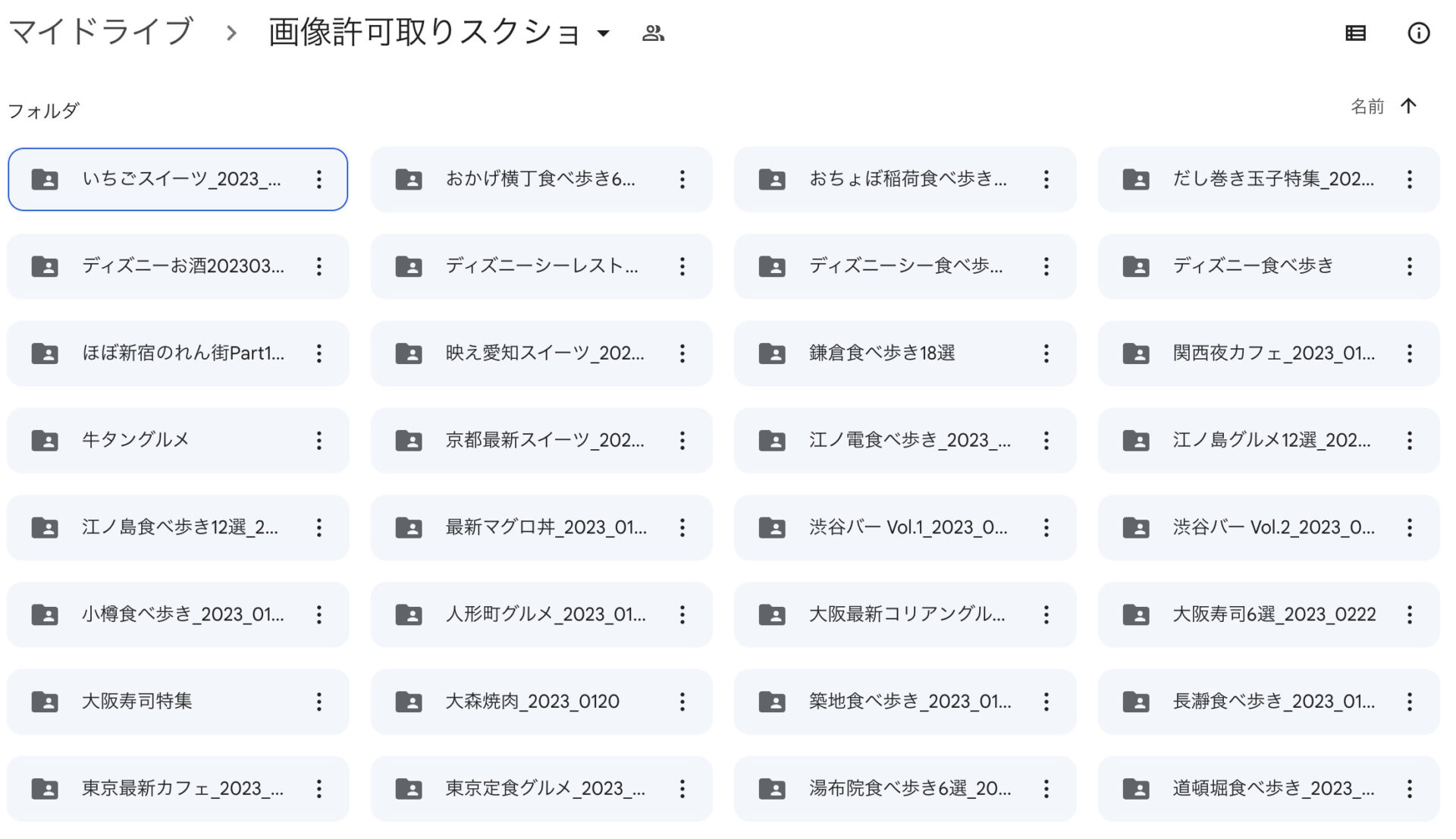Image resolution: width=1456 pixels, height=839 pixels.
Task: Open the 画像許可取りスクショ folder dropdown menu
Action: 603,34
